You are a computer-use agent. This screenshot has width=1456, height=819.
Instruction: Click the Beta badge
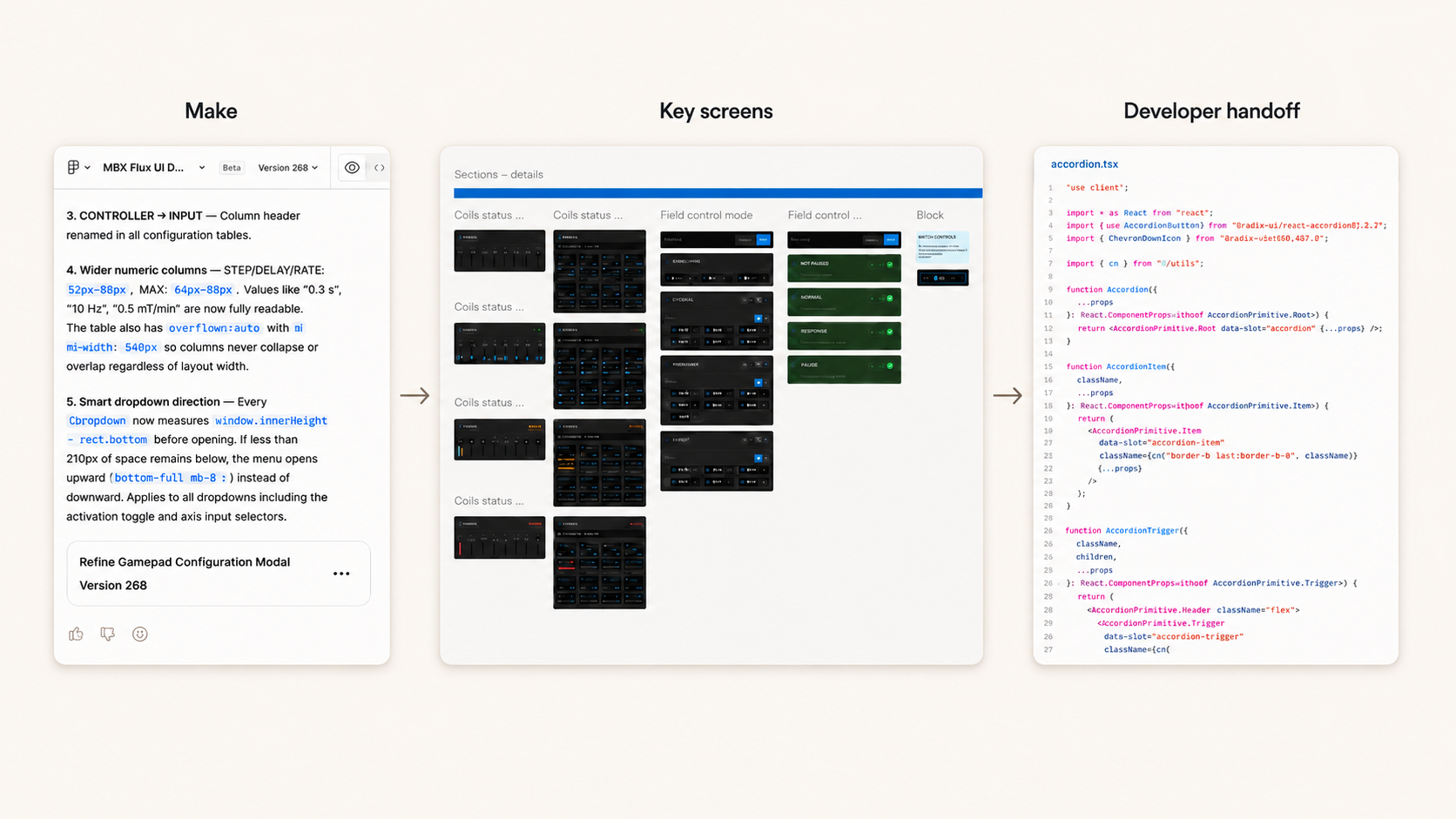tap(232, 168)
